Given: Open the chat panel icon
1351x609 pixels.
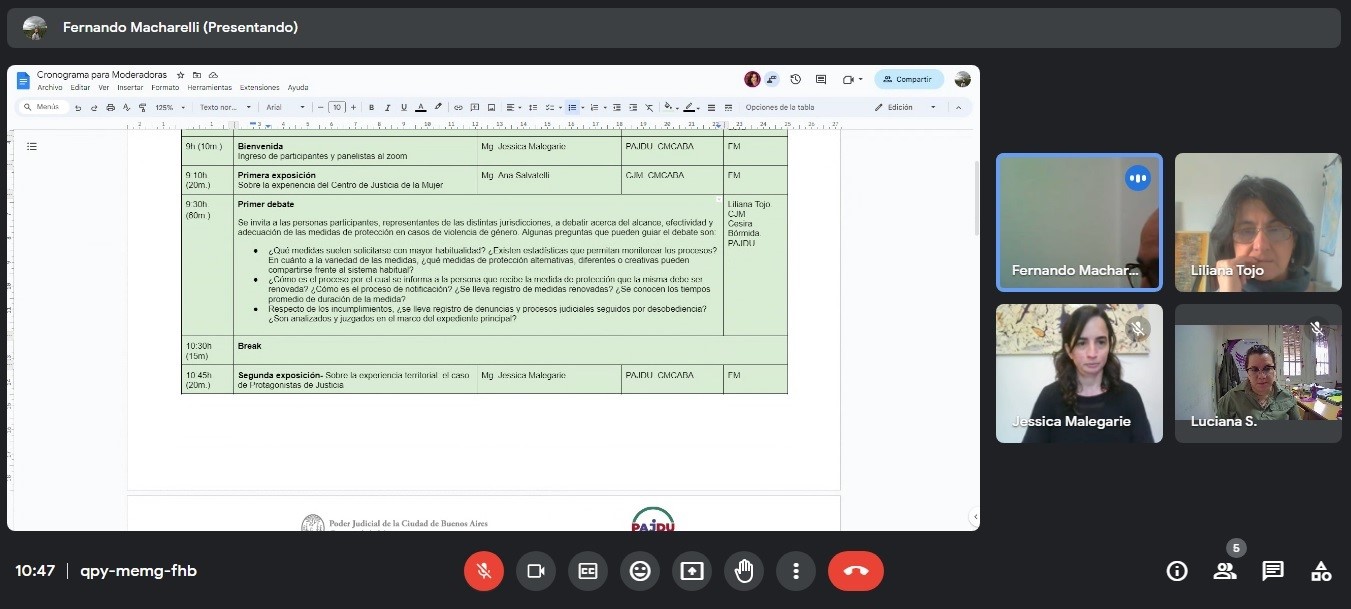Looking at the screenshot, I should pyautogui.click(x=1273, y=571).
